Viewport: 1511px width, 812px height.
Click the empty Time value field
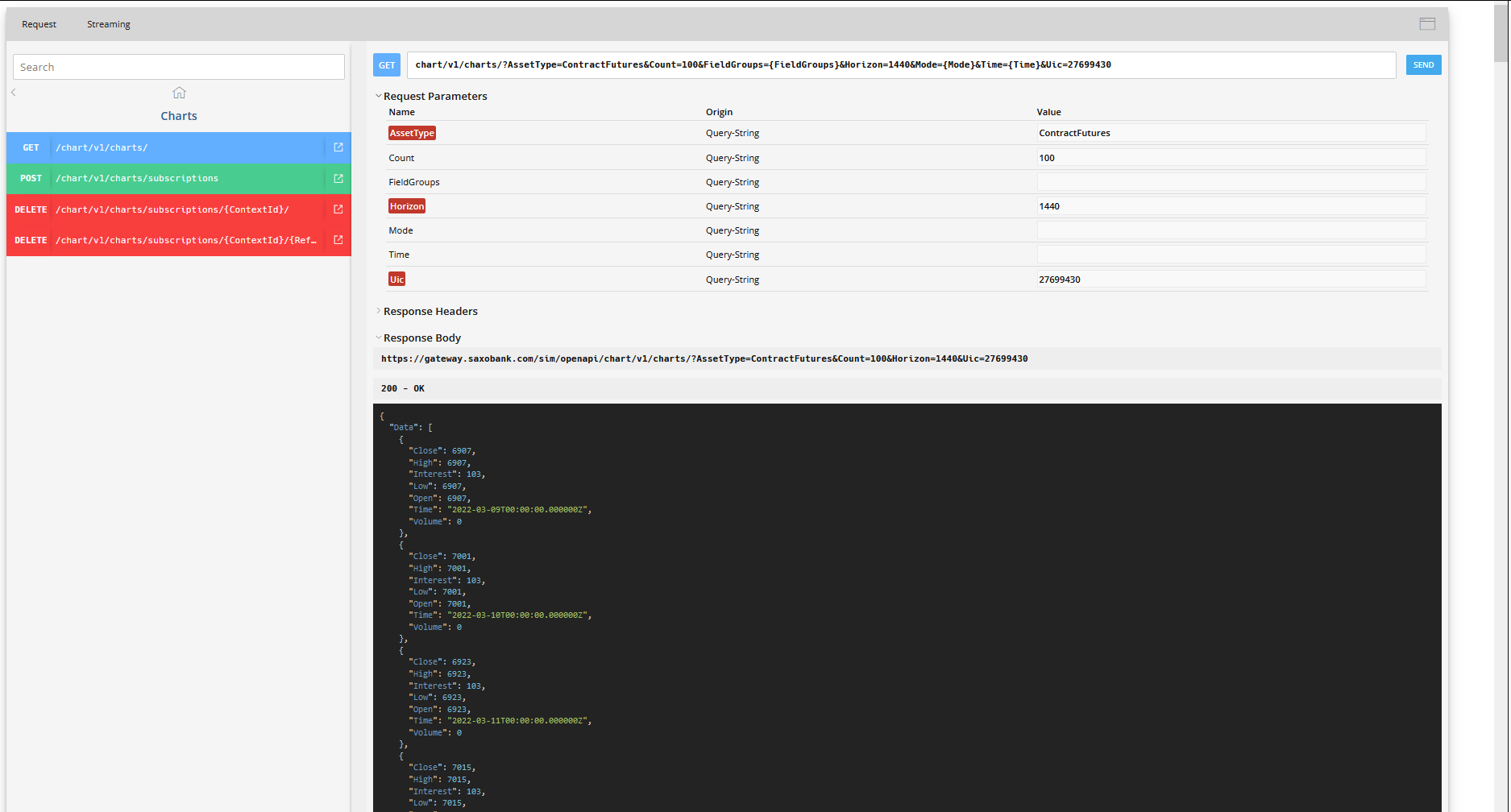click(1231, 255)
